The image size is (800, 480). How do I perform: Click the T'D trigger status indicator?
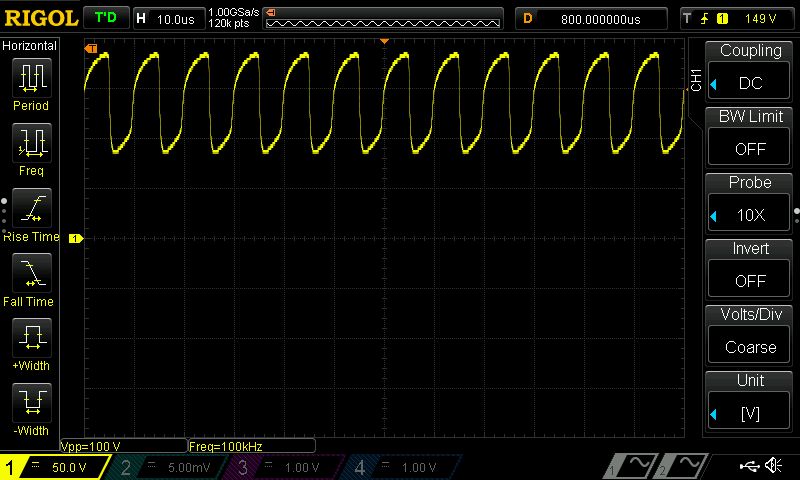(x=106, y=18)
